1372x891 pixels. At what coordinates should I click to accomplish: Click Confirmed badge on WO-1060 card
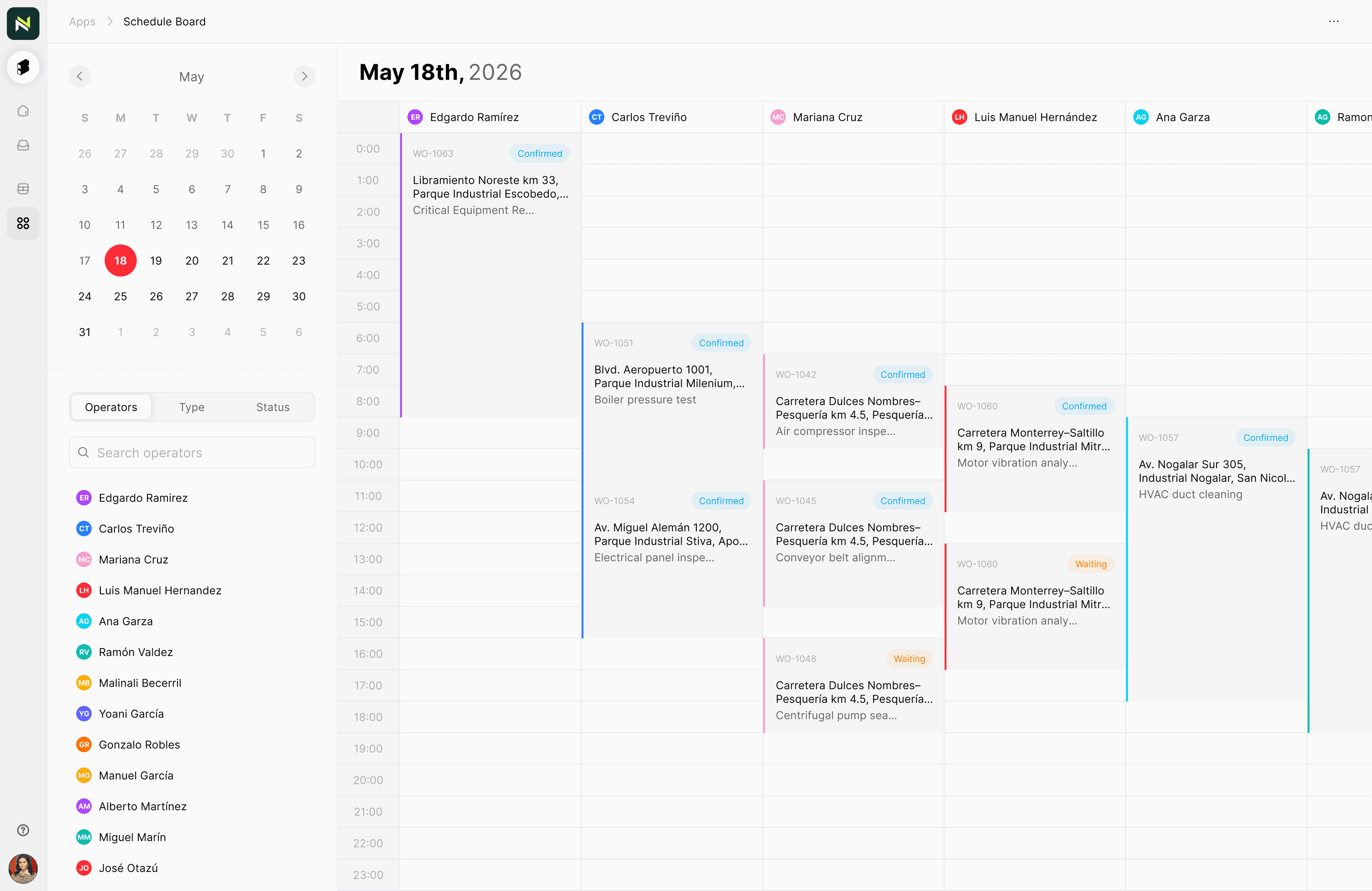click(1084, 406)
